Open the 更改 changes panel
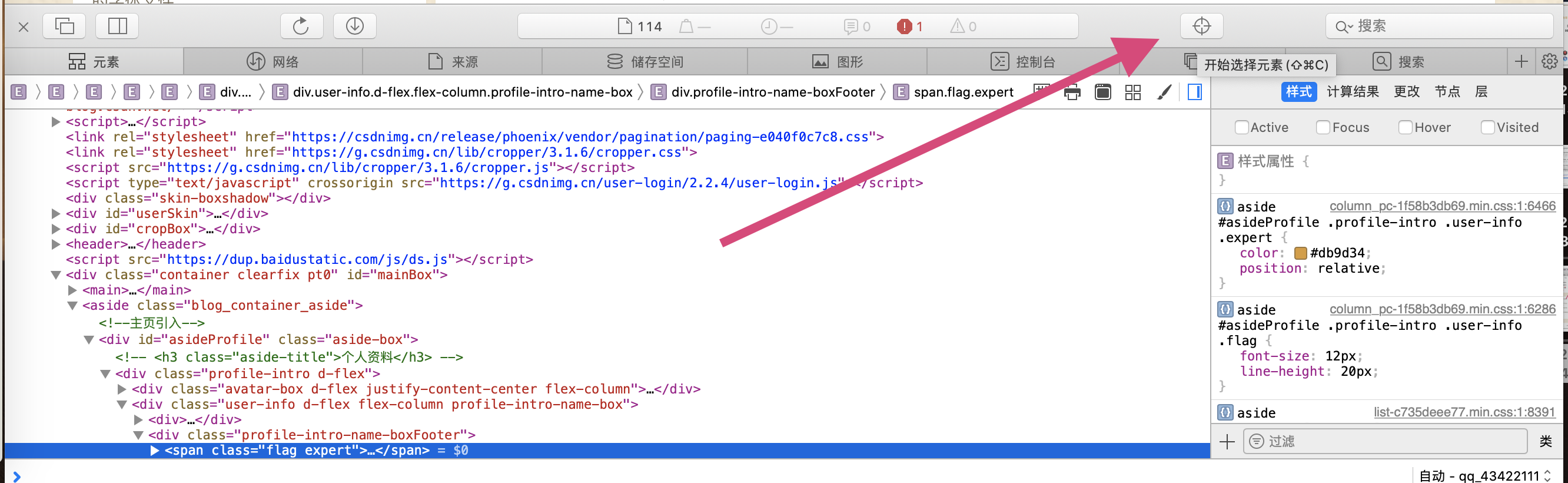Screen dimensions: 1568x483 [x=1407, y=92]
